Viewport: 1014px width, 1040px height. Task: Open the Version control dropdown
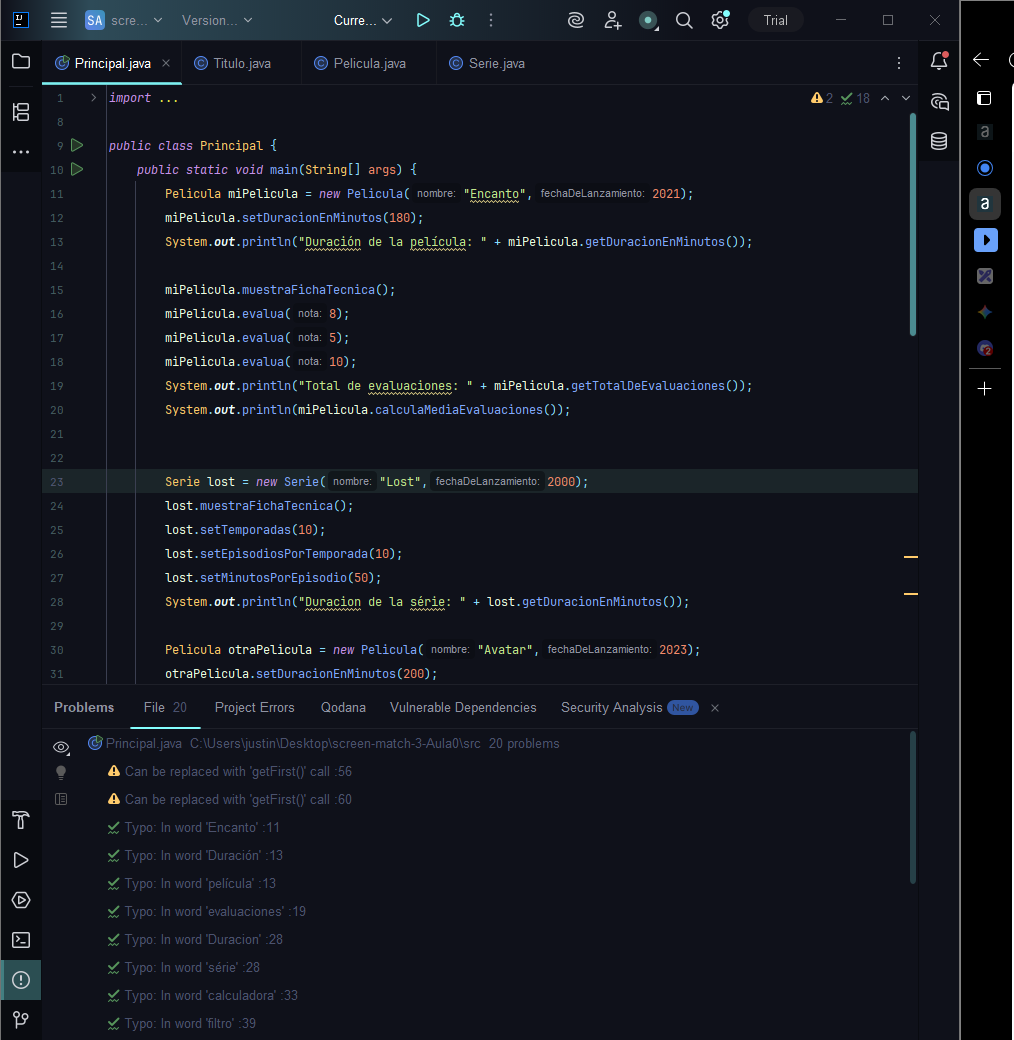217,21
